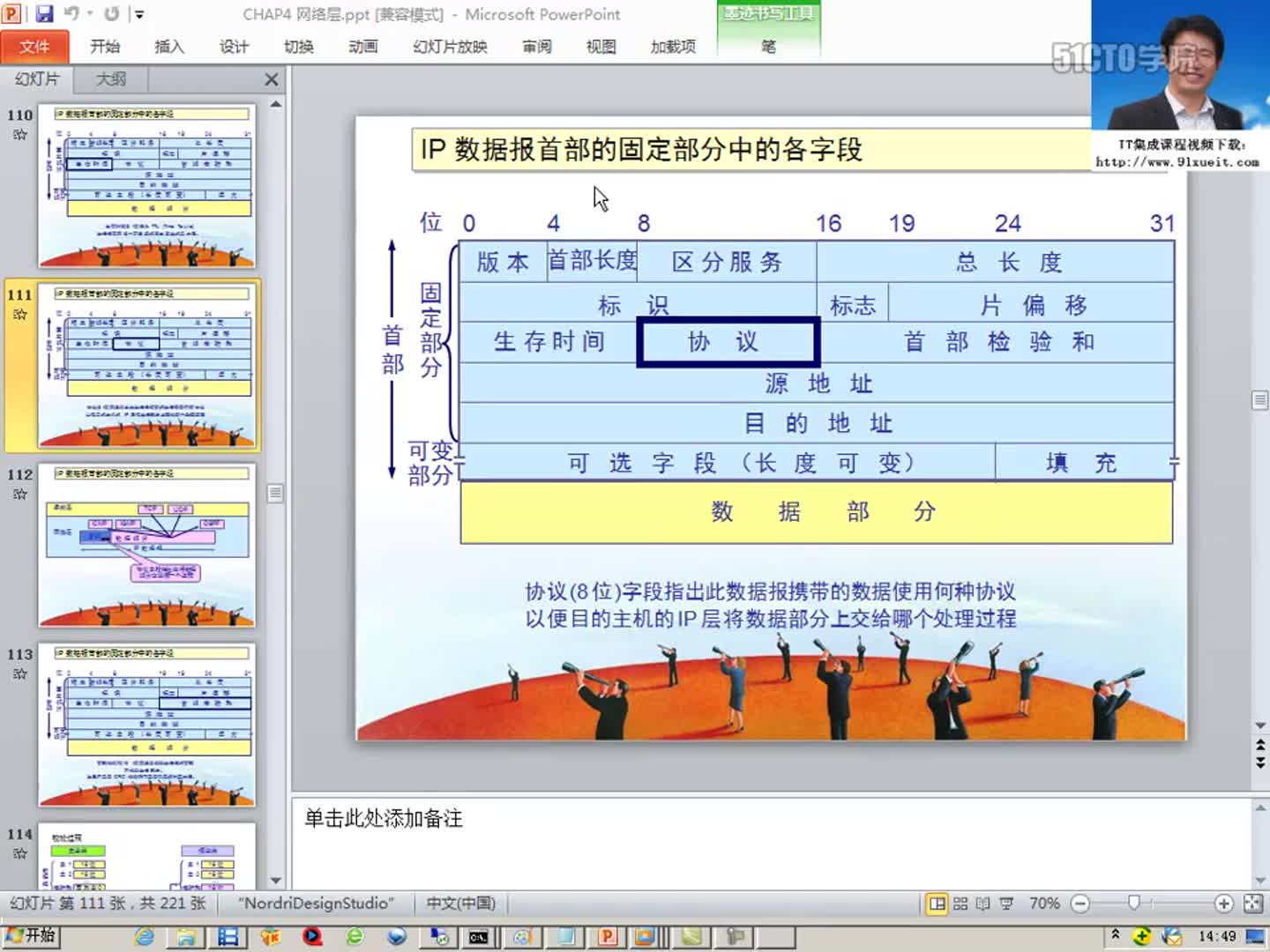Switch to Reading view icon

[x=982, y=904]
